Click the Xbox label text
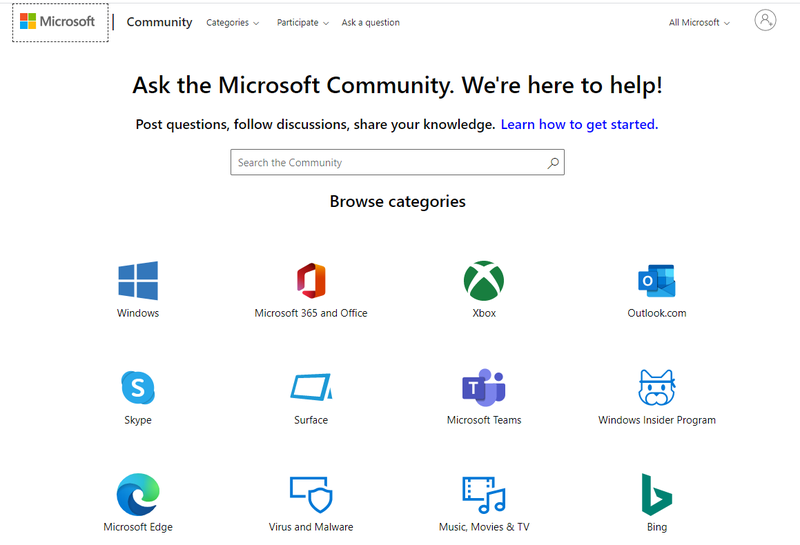Viewport: 800px width, 545px height. (x=484, y=313)
